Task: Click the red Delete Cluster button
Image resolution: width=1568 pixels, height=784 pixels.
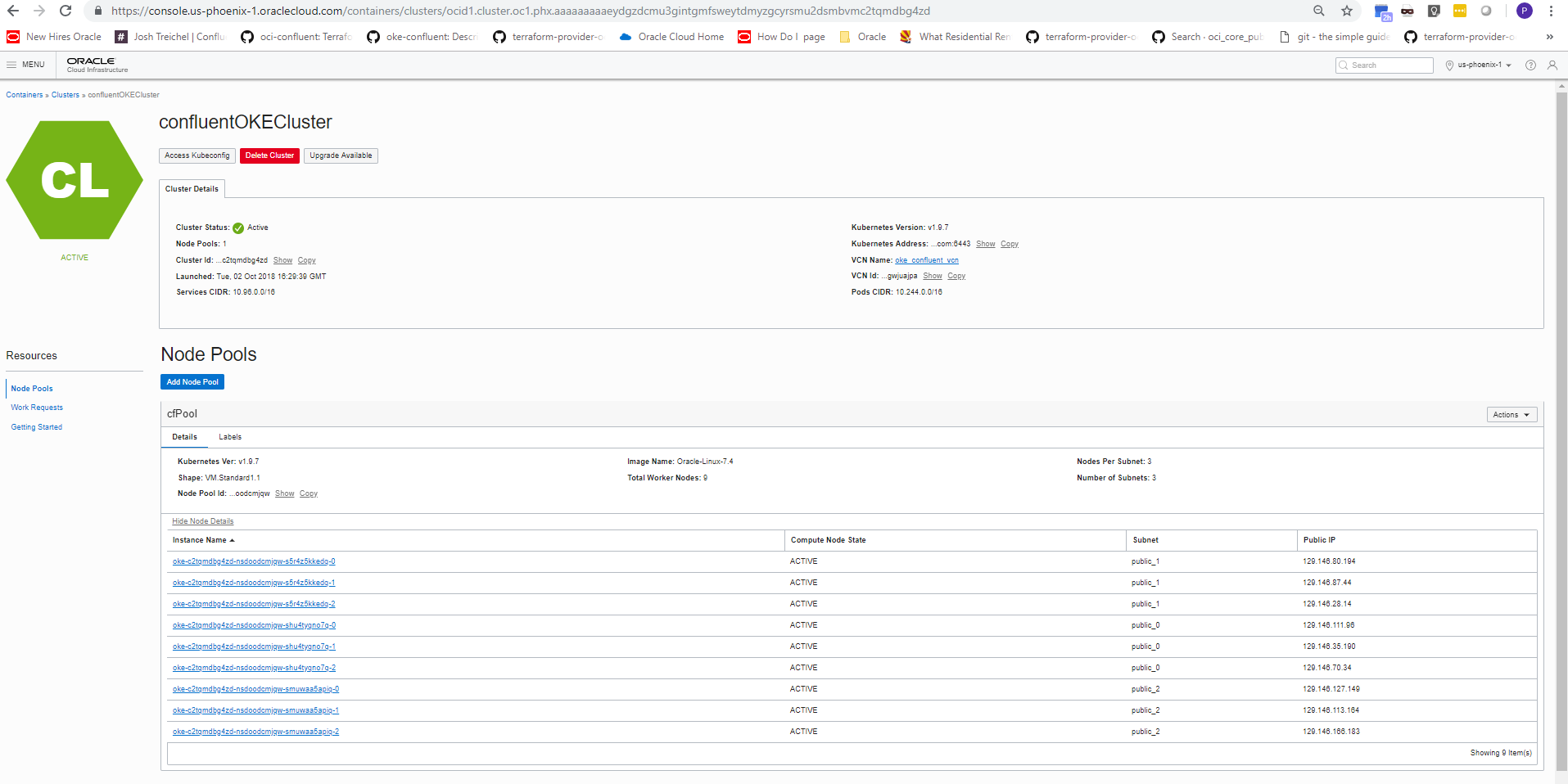Action: click(269, 155)
